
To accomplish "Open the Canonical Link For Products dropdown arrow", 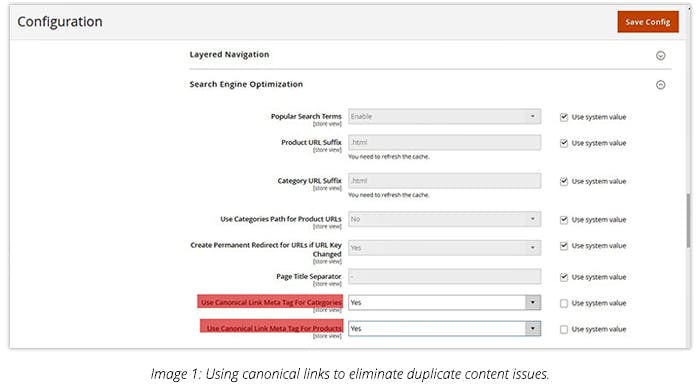I will [533, 328].
